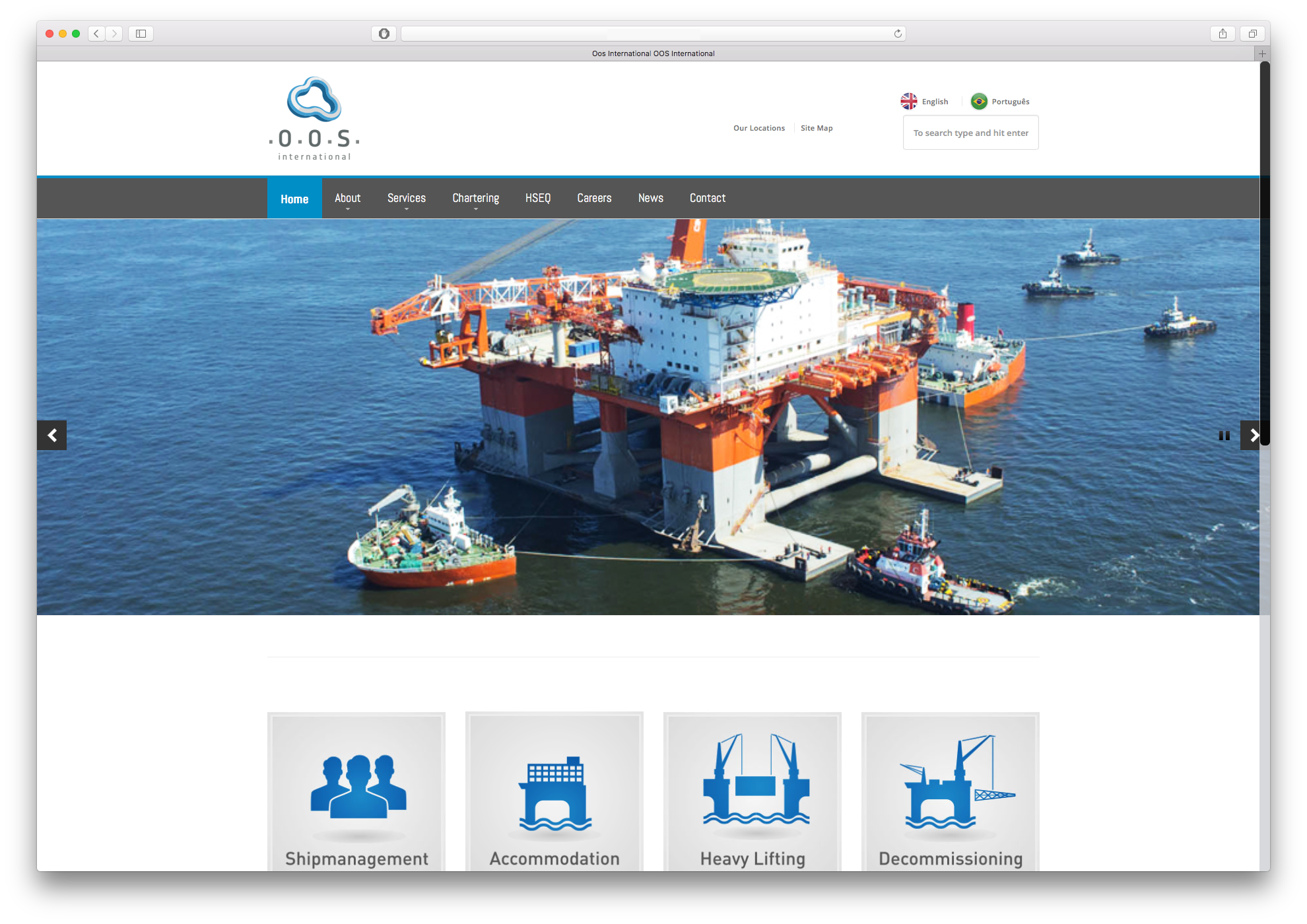1307x924 pixels.
Task: Choose Português via the Brazilian flag icon
Action: pos(980,101)
